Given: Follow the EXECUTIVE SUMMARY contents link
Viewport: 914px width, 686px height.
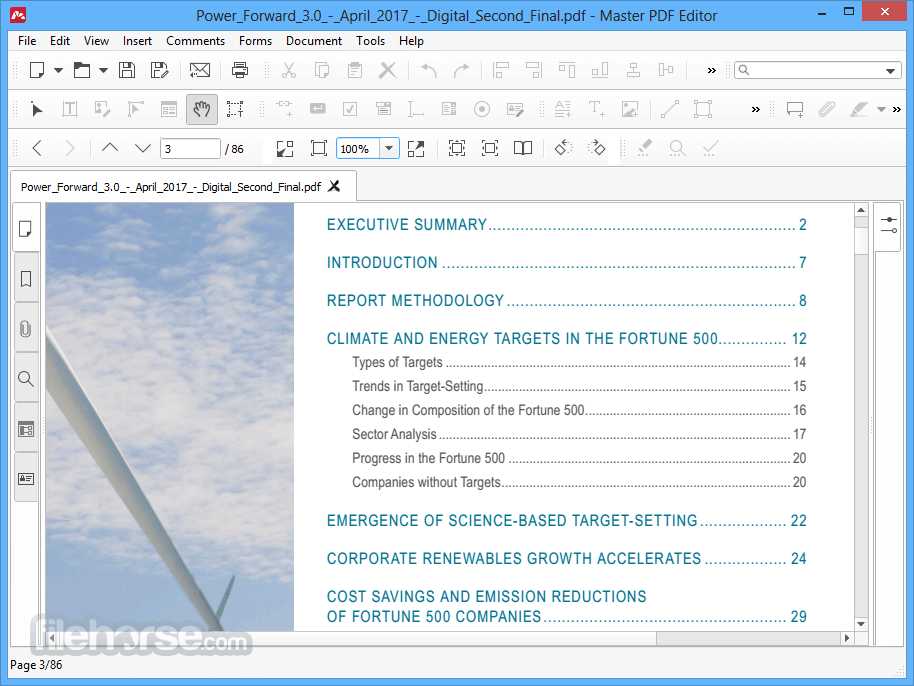Looking at the screenshot, I should (566, 224).
